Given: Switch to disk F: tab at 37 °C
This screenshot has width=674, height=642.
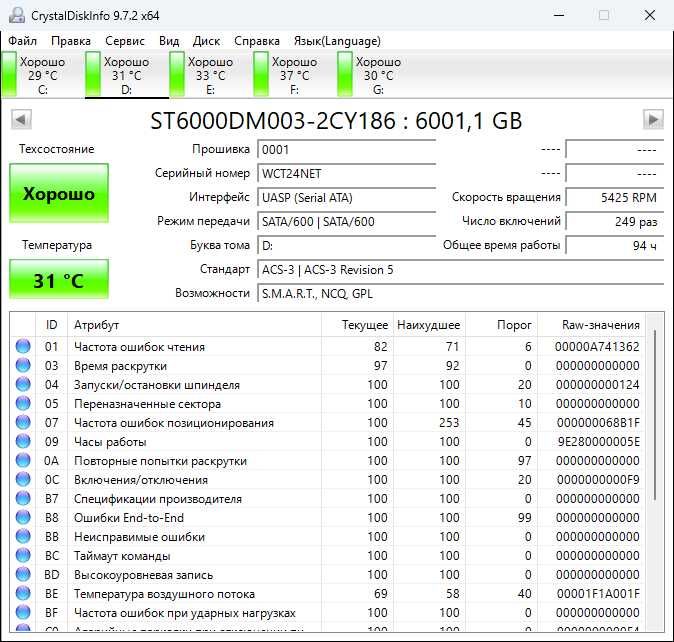Looking at the screenshot, I should 294,75.
